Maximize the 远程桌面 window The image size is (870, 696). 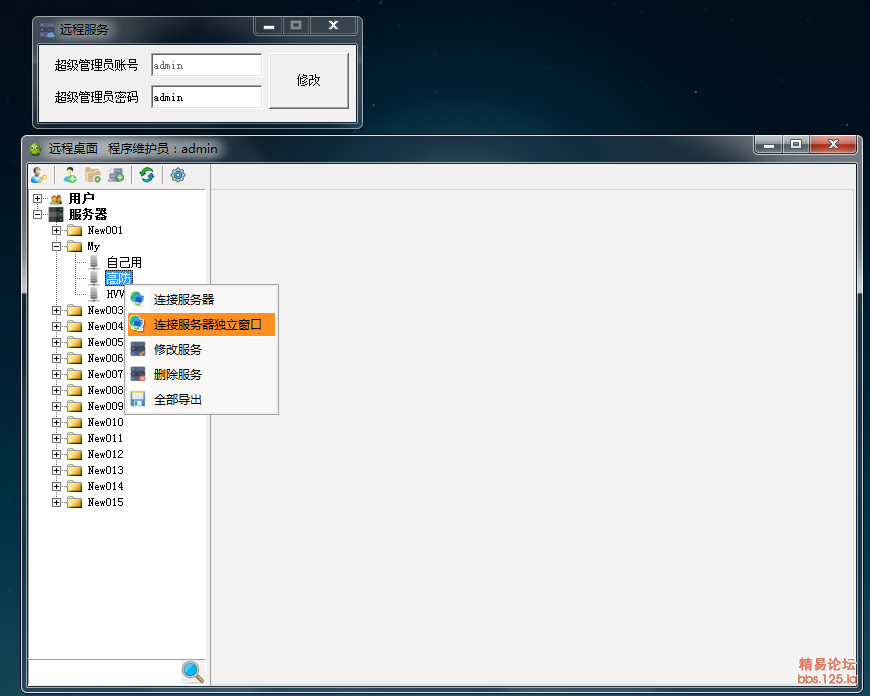pos(796,144)
